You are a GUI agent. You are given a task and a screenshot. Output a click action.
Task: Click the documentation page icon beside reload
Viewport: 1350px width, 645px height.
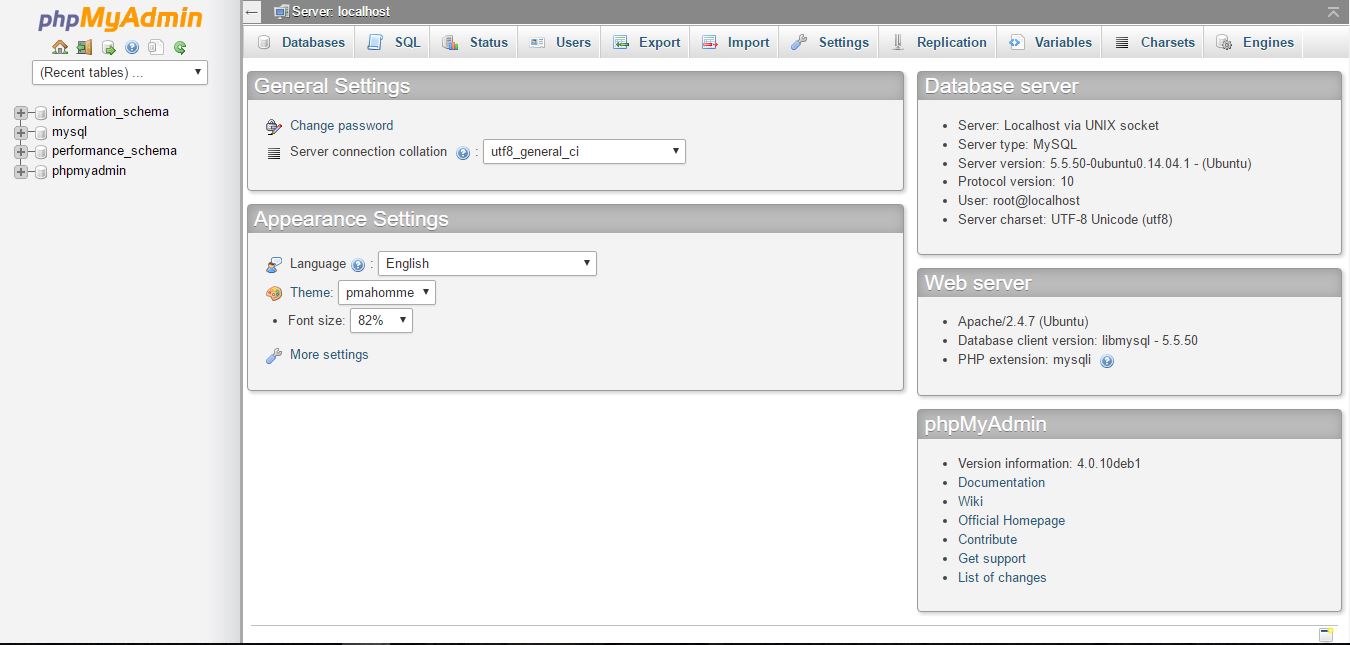156,47
